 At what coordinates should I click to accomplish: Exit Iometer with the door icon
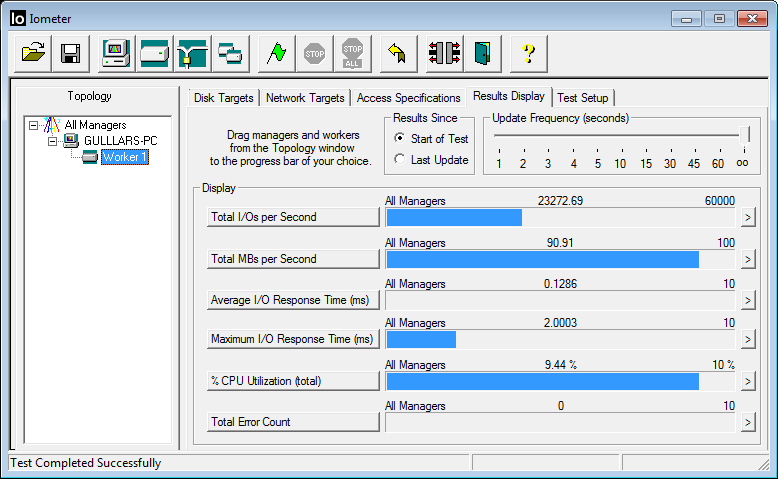coord(482,53)
